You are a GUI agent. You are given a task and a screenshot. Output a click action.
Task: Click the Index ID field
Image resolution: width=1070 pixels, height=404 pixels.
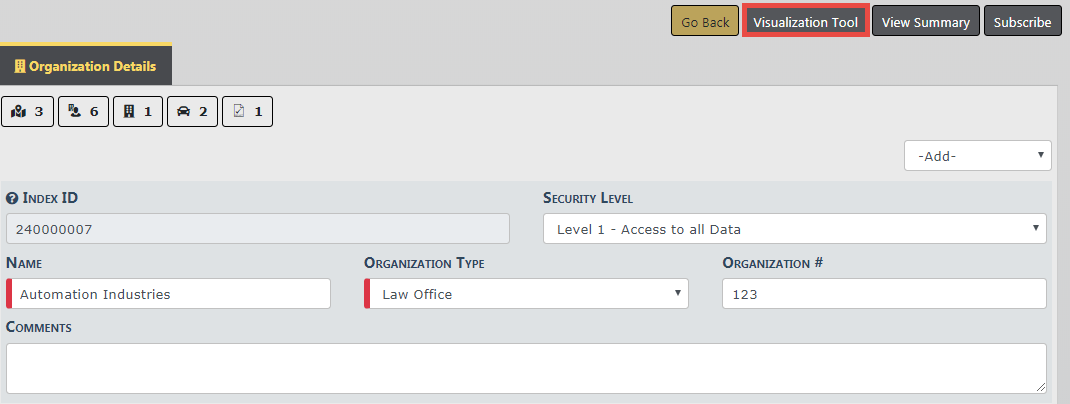coord(258,229)
